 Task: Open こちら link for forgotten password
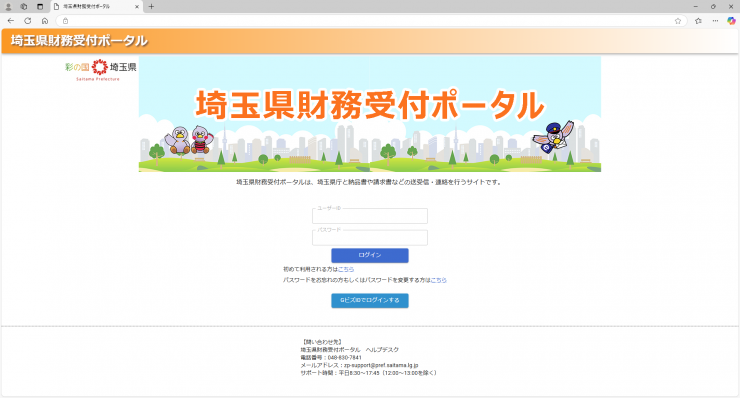click(x=438, y=280)
